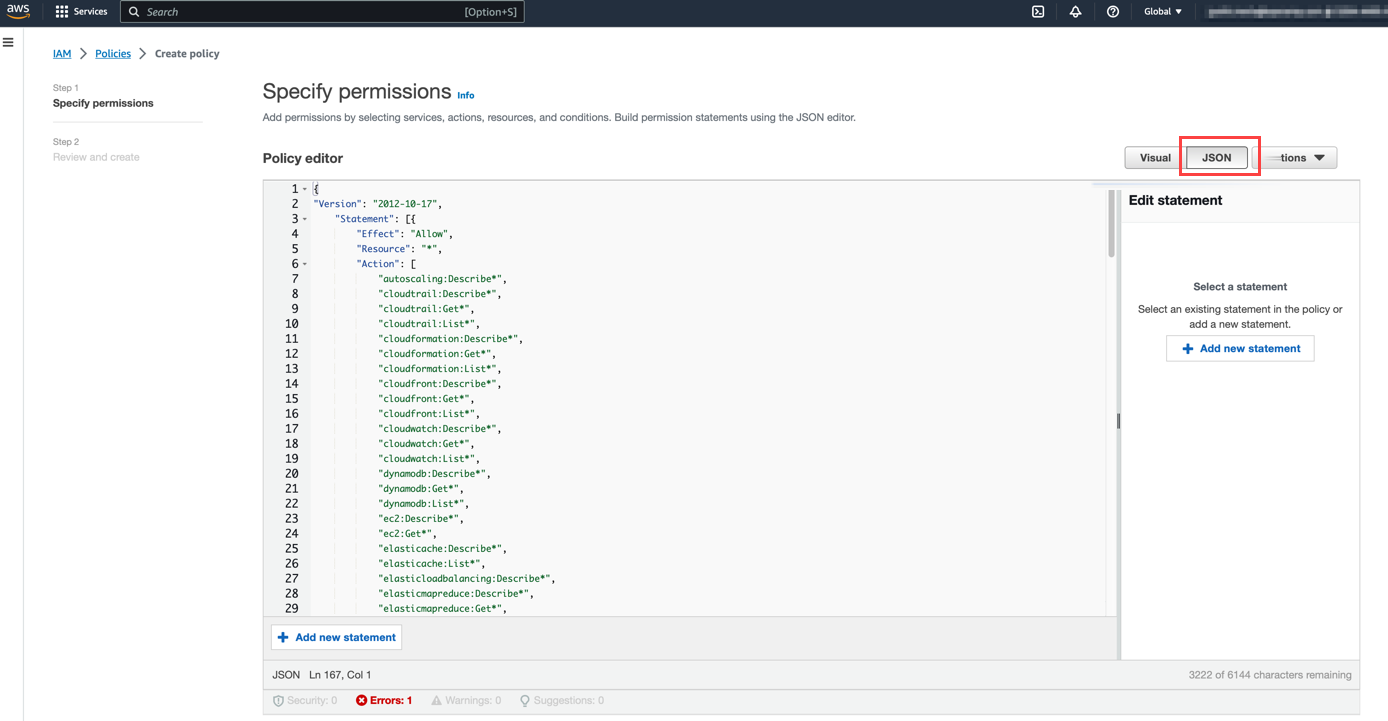Click the Edit statement panel heading
Image resolution: width=1388 pixels, height=721 pixels.
1176,200
